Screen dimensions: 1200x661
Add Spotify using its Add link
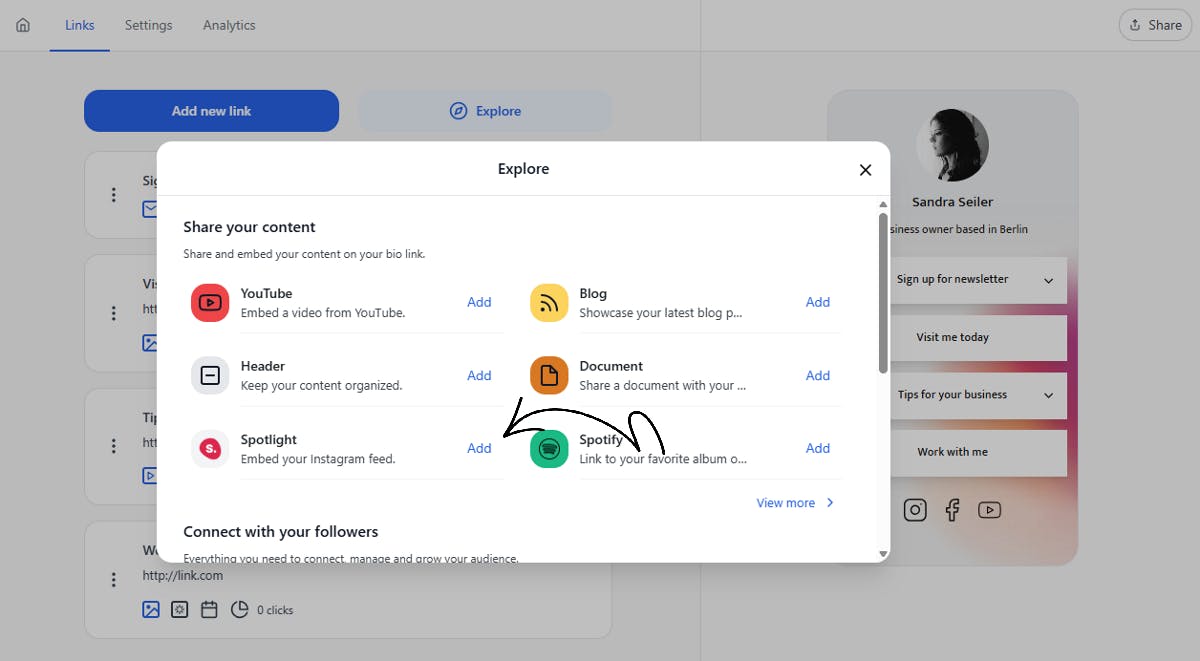coord(818,448)
